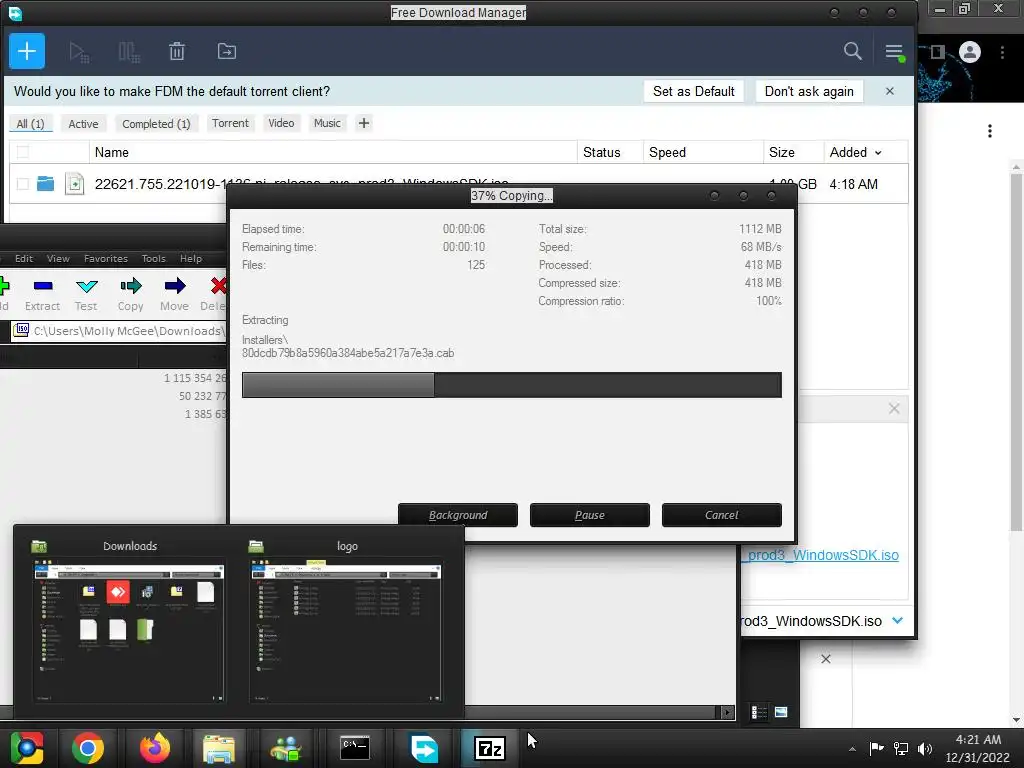Cancel the 7-Zip copying operation
The width and height of the screenshot is (1024, 768).
click(x=722, y=515)
